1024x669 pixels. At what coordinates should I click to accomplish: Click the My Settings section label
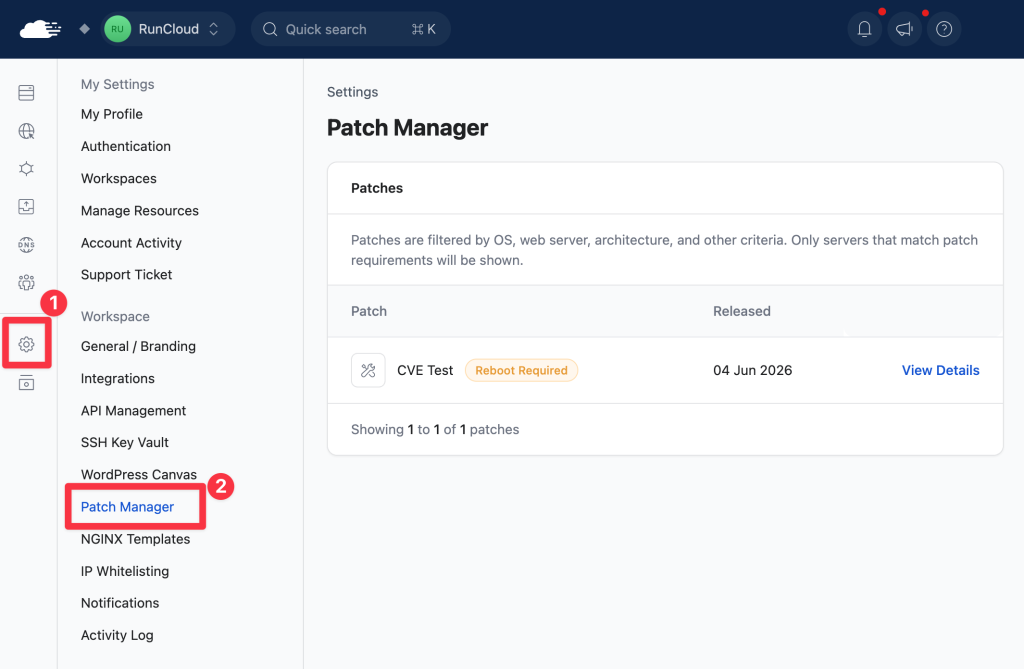pos(118,84)
